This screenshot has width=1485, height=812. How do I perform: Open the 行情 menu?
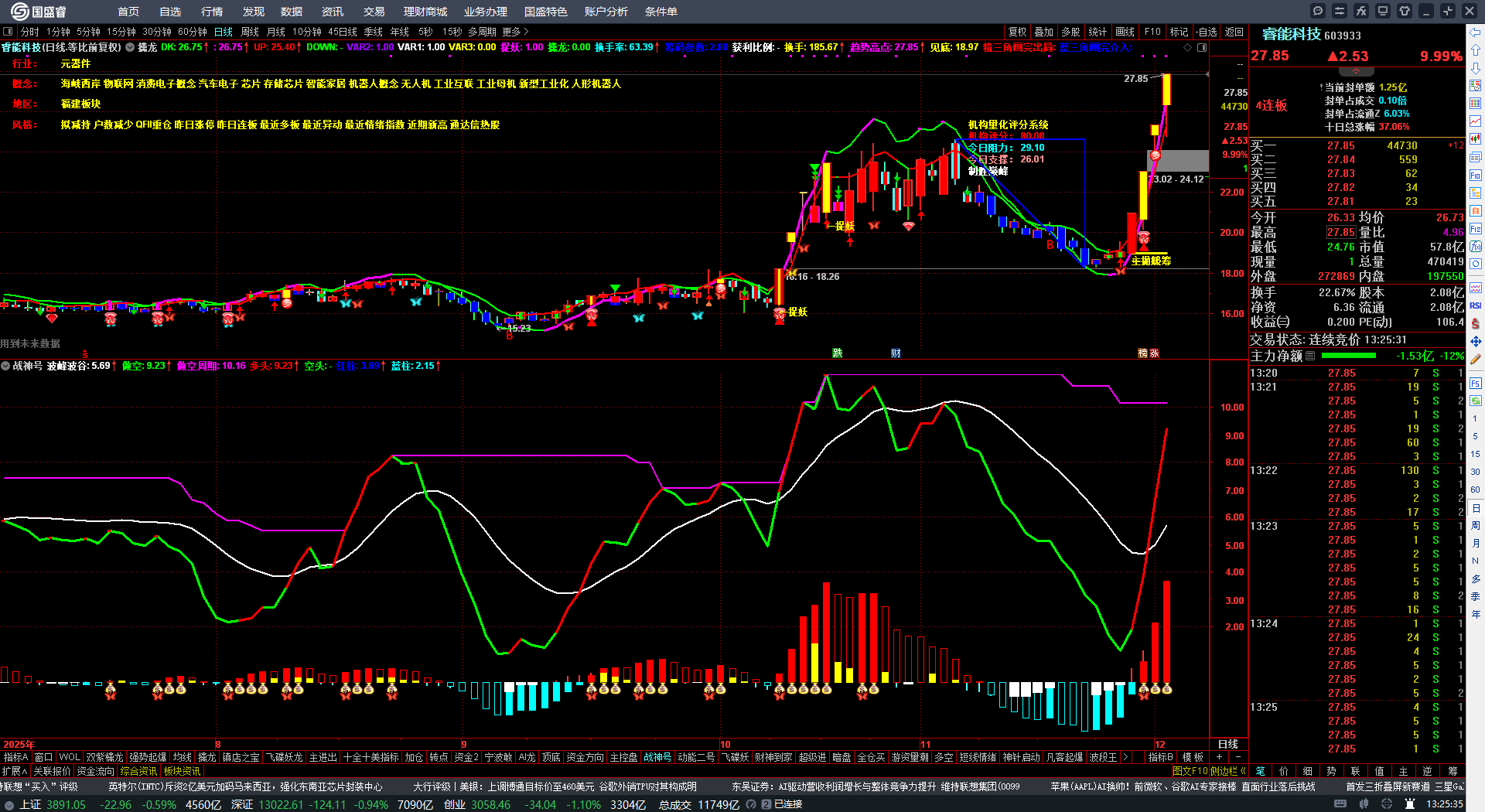(211, 12)
